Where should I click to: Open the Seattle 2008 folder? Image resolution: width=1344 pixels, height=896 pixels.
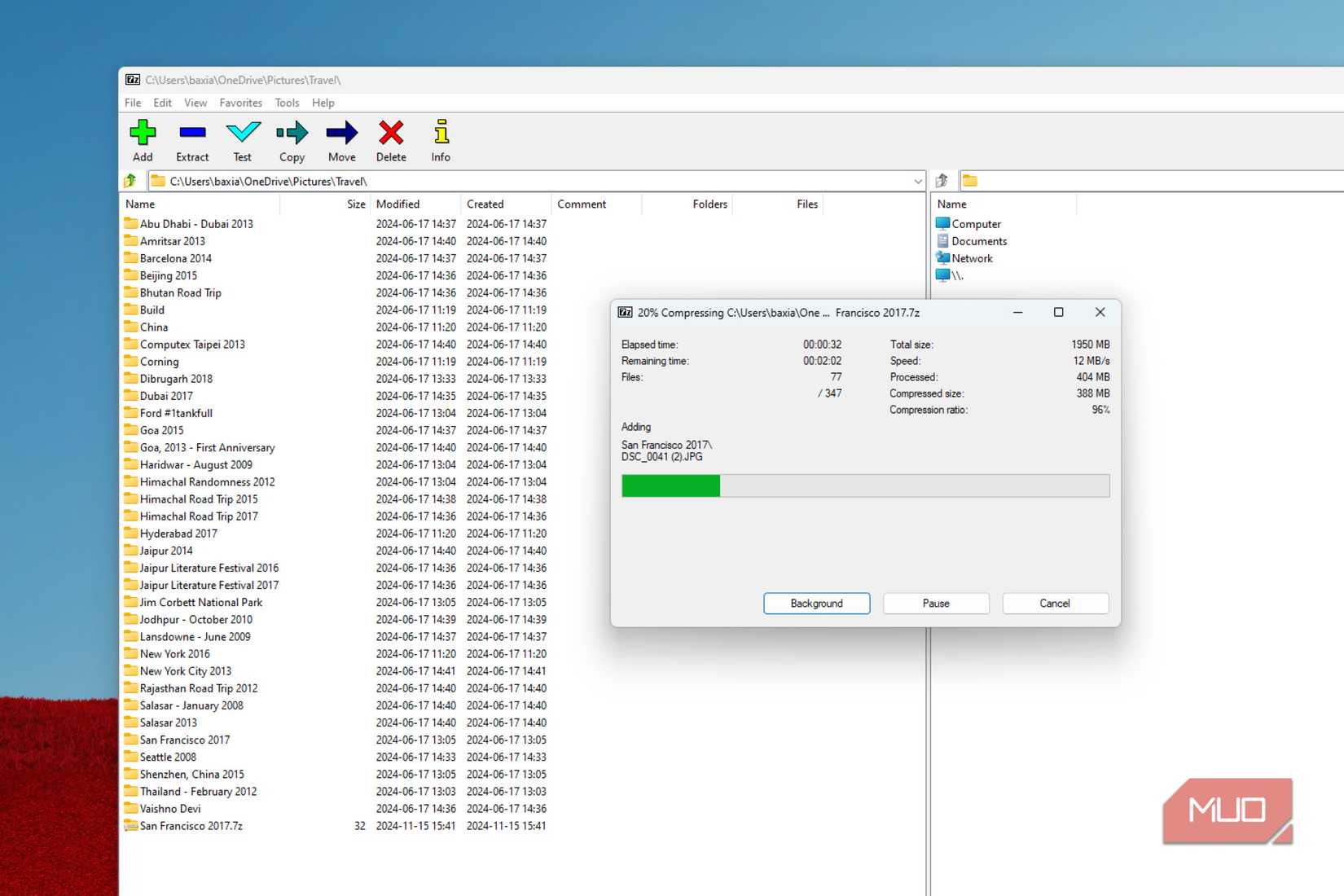tap(167, 757)
